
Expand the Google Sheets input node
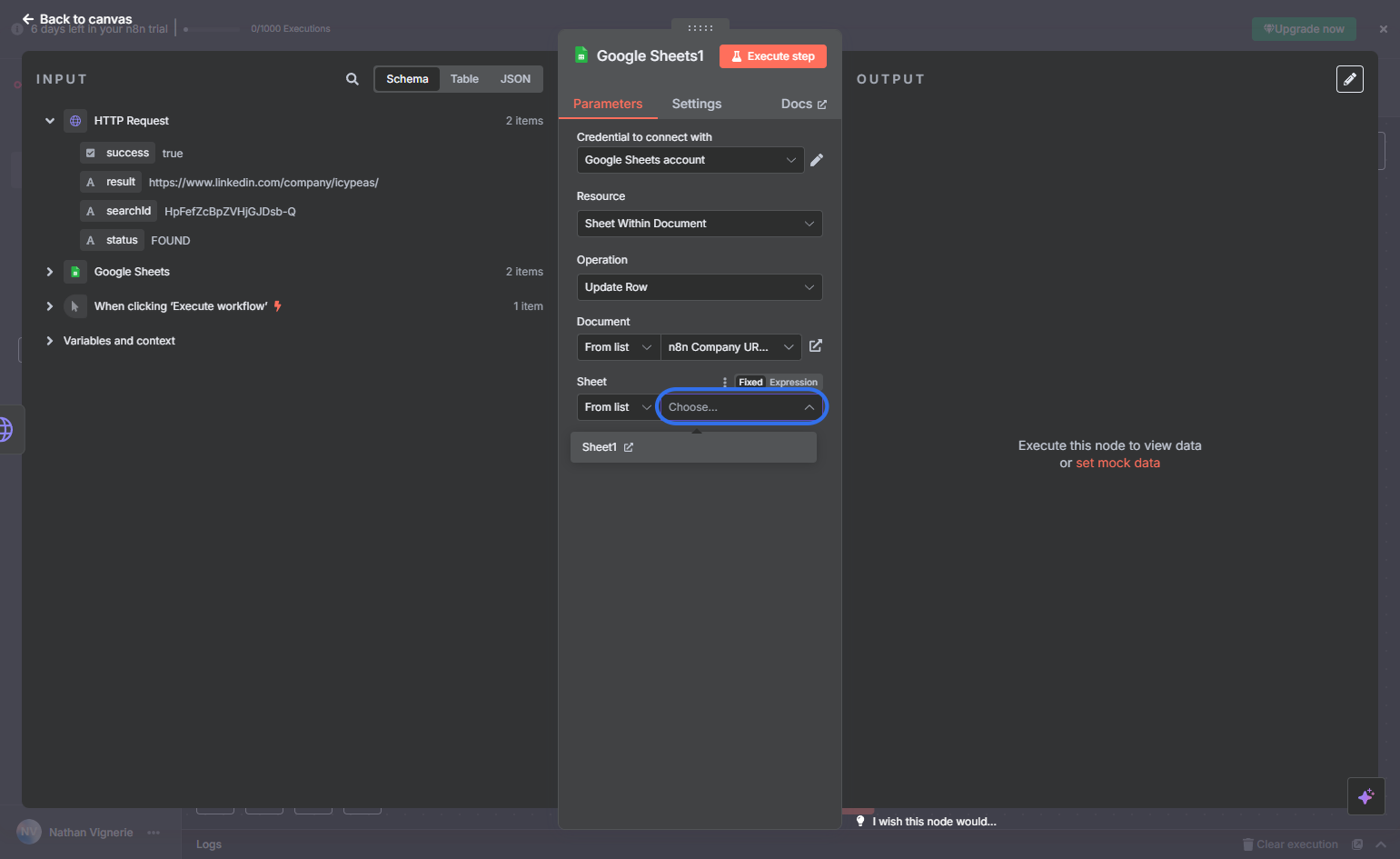point(50,272)
